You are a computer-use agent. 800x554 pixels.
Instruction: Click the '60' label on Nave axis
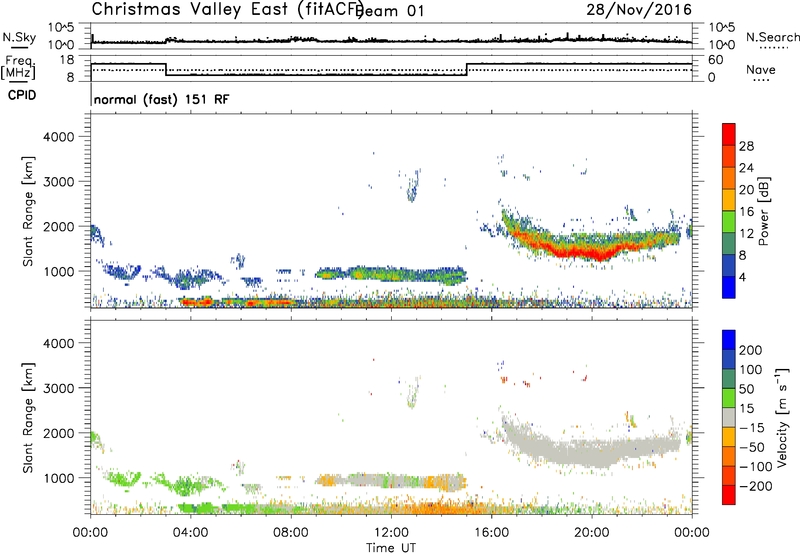[x=716, y=60]
